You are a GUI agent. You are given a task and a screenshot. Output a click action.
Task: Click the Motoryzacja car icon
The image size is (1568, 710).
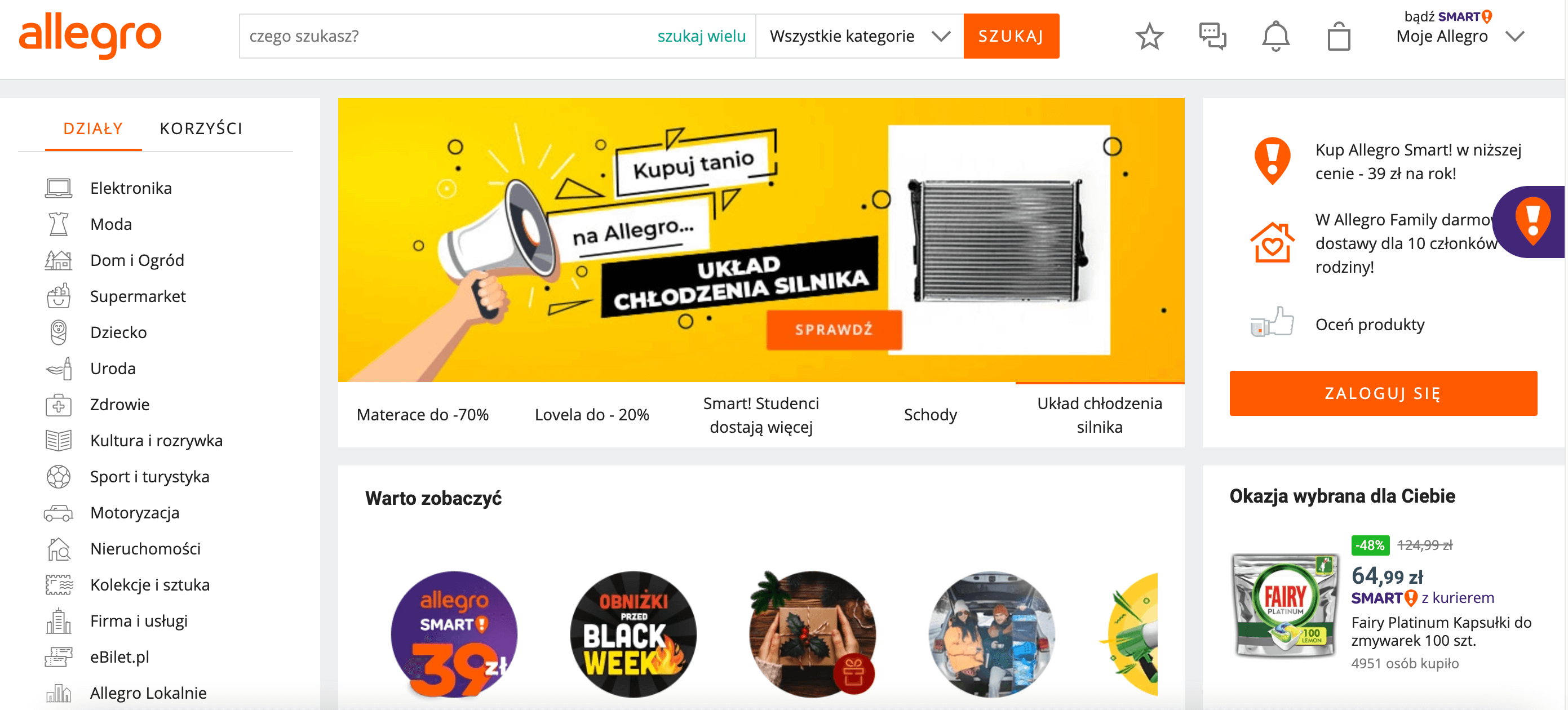pos(59,513)
